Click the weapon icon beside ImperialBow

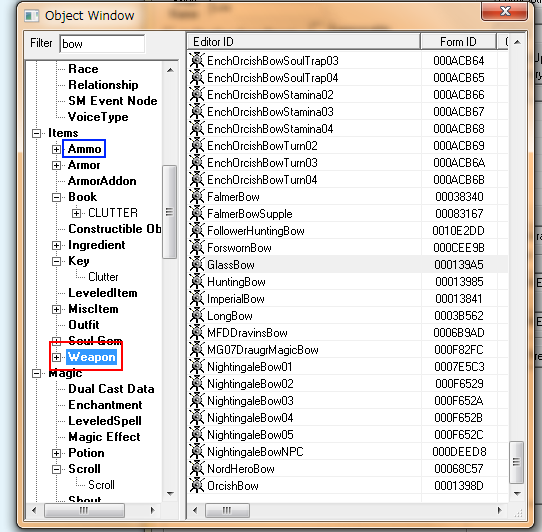[x=197, y=299]
